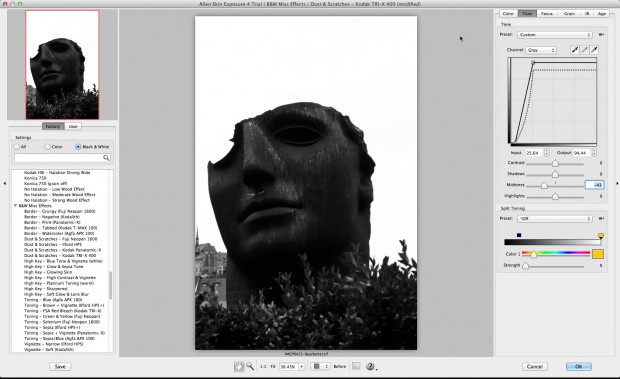Select the Hand pan tool
Image resolution: width=620 pixels, height=379 pixels.
pos(239,366)
